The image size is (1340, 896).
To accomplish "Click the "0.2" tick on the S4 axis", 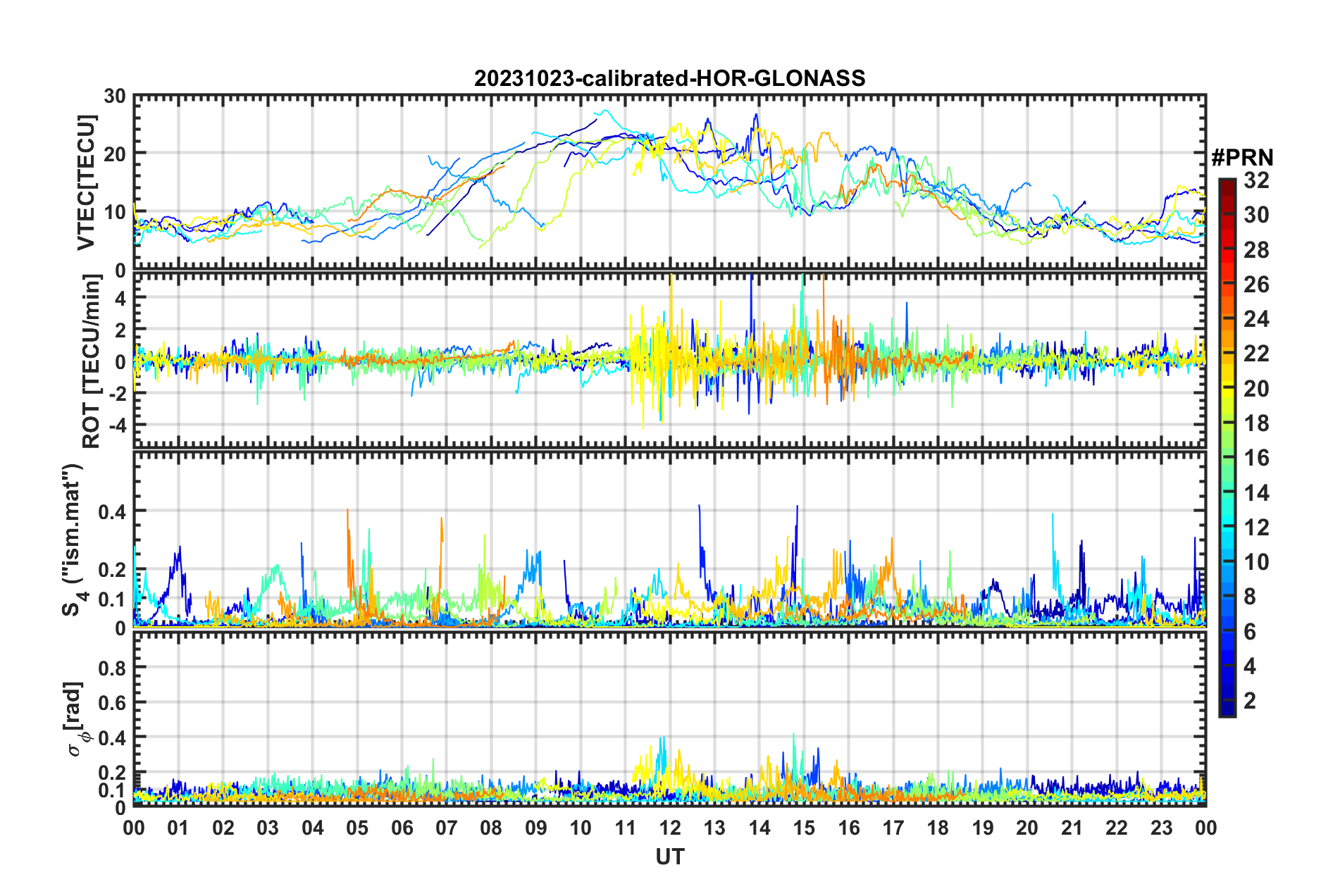I will [112, 570].
